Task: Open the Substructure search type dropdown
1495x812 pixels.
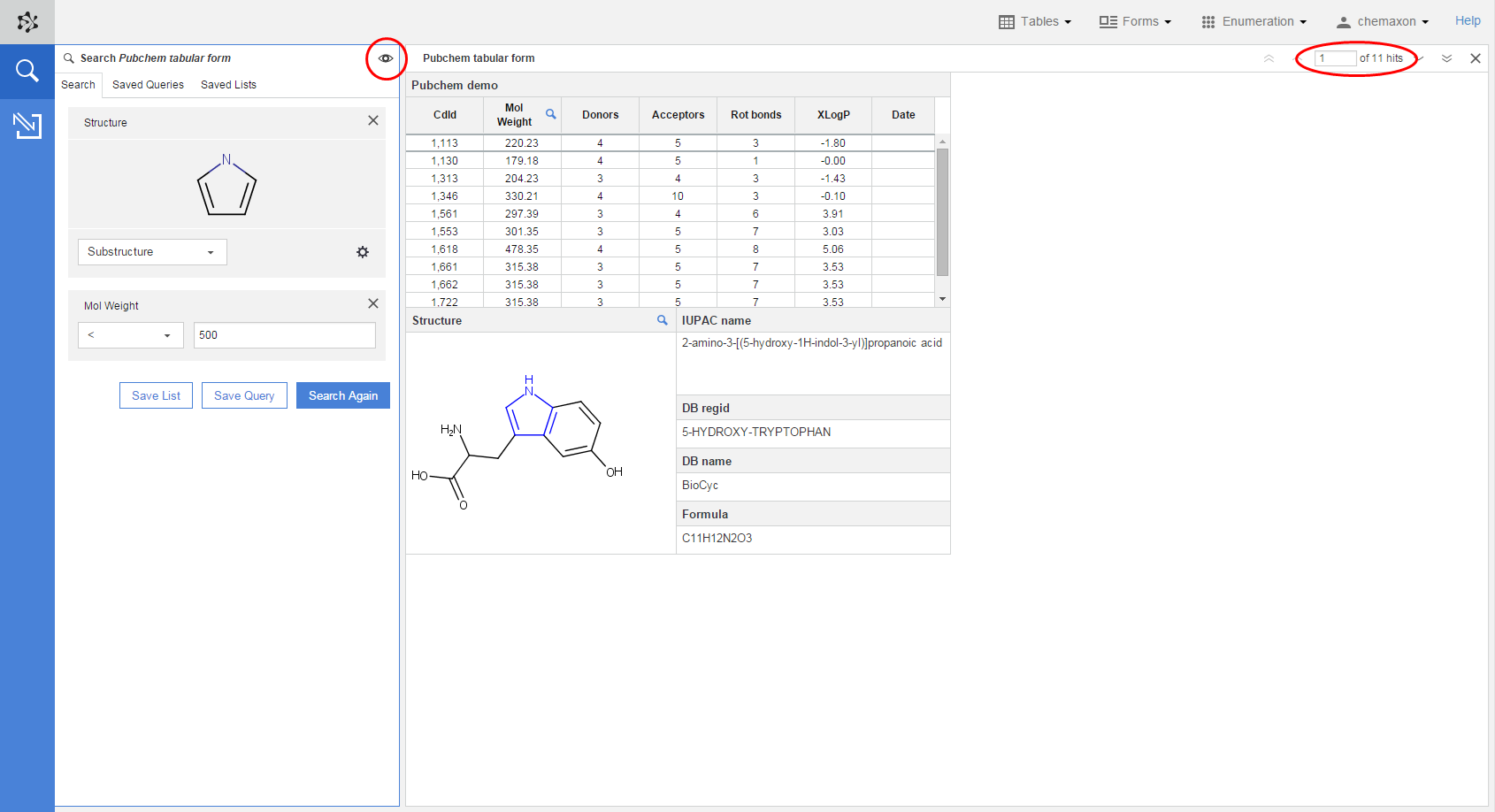Action: pos(152,252)
